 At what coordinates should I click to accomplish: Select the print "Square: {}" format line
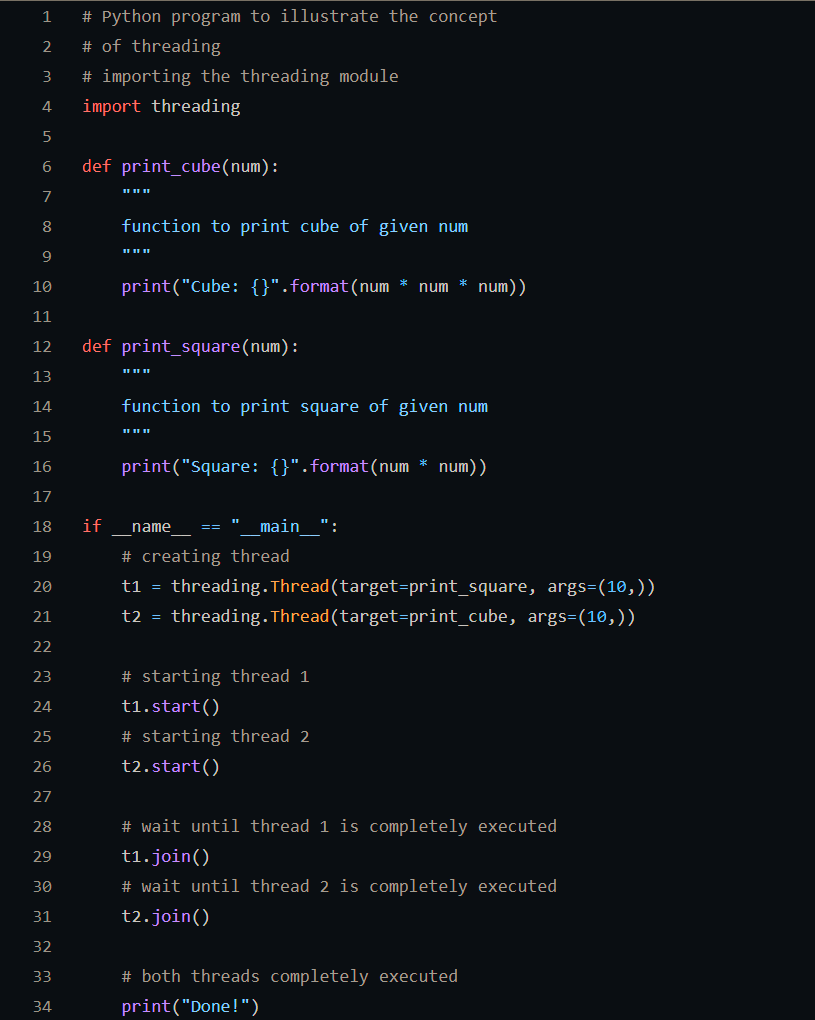tap(304, 466)
